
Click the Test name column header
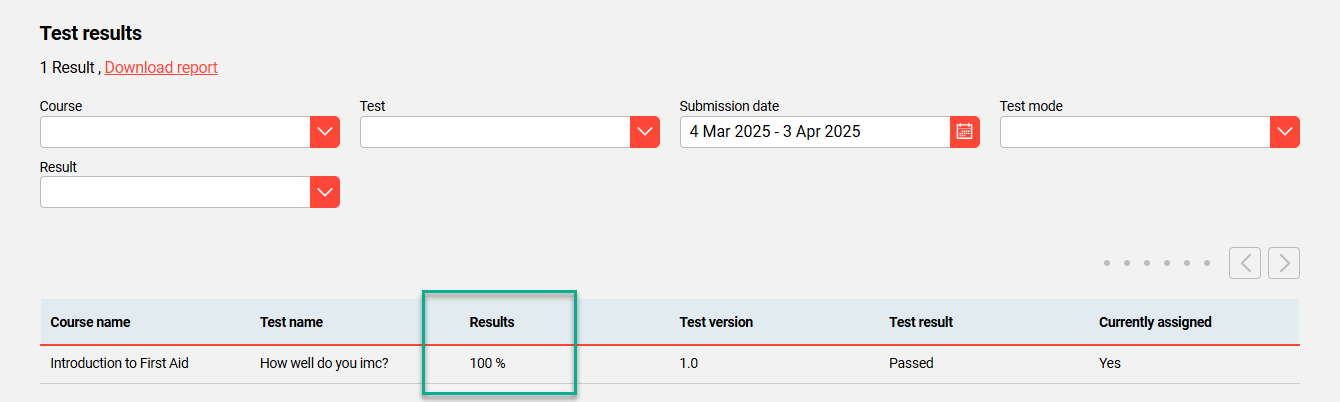click(291, 322)
